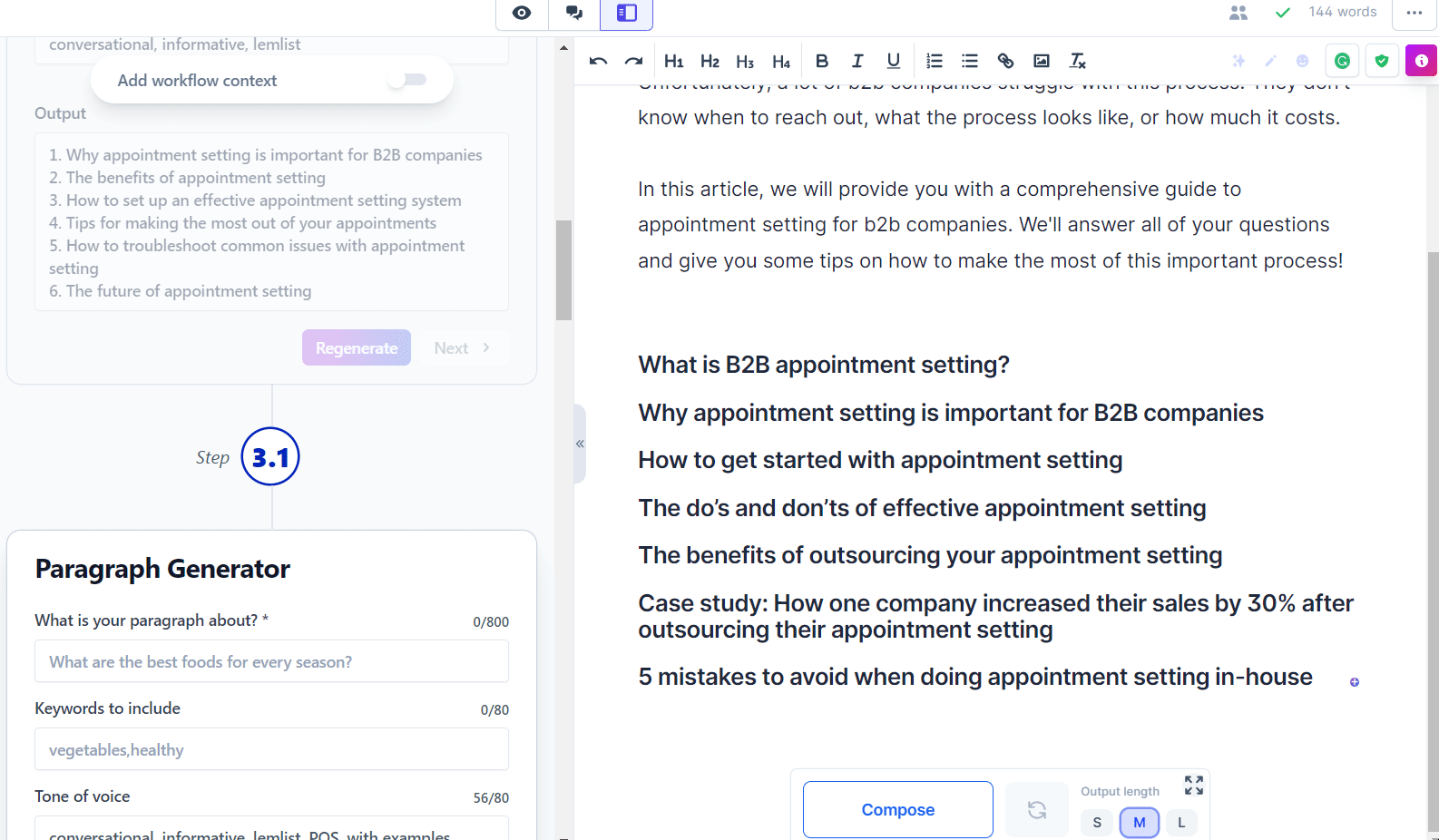Click heading "Why appointment setting is important for B2B companies"

click(x=951, y=413)
